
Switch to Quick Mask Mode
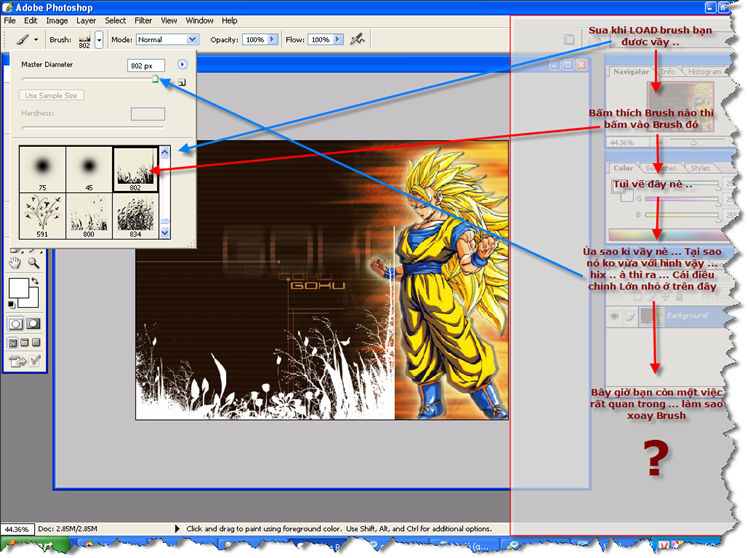coord(33,324)
